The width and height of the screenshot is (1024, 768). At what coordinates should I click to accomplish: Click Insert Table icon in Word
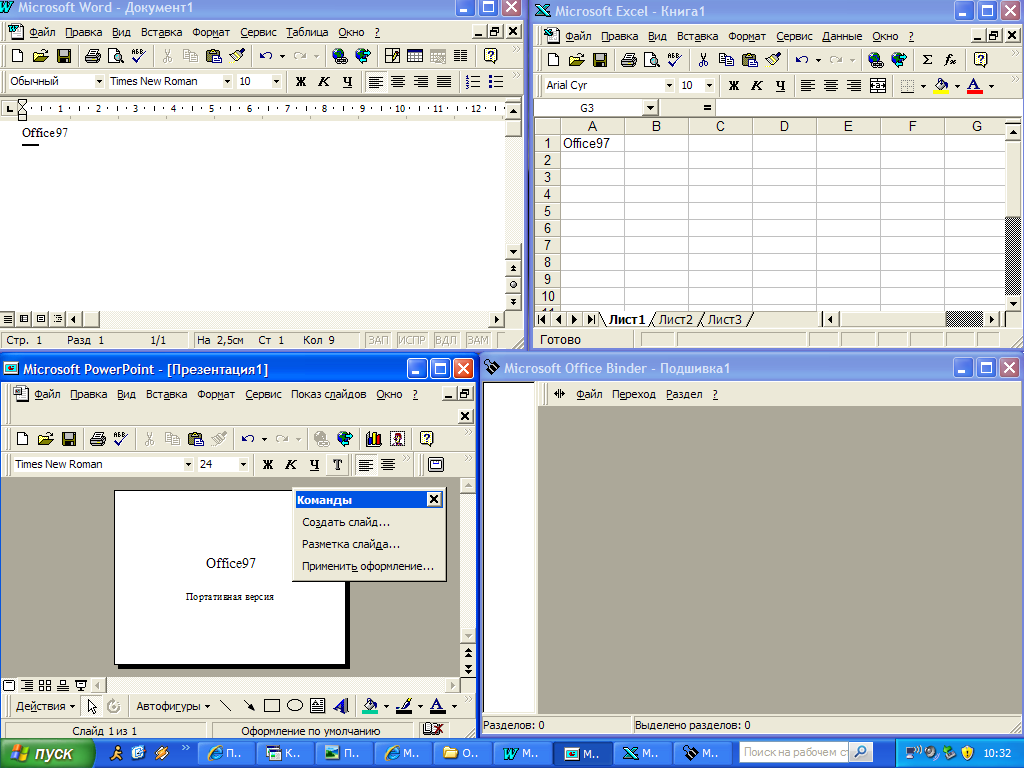pos(414,56)
